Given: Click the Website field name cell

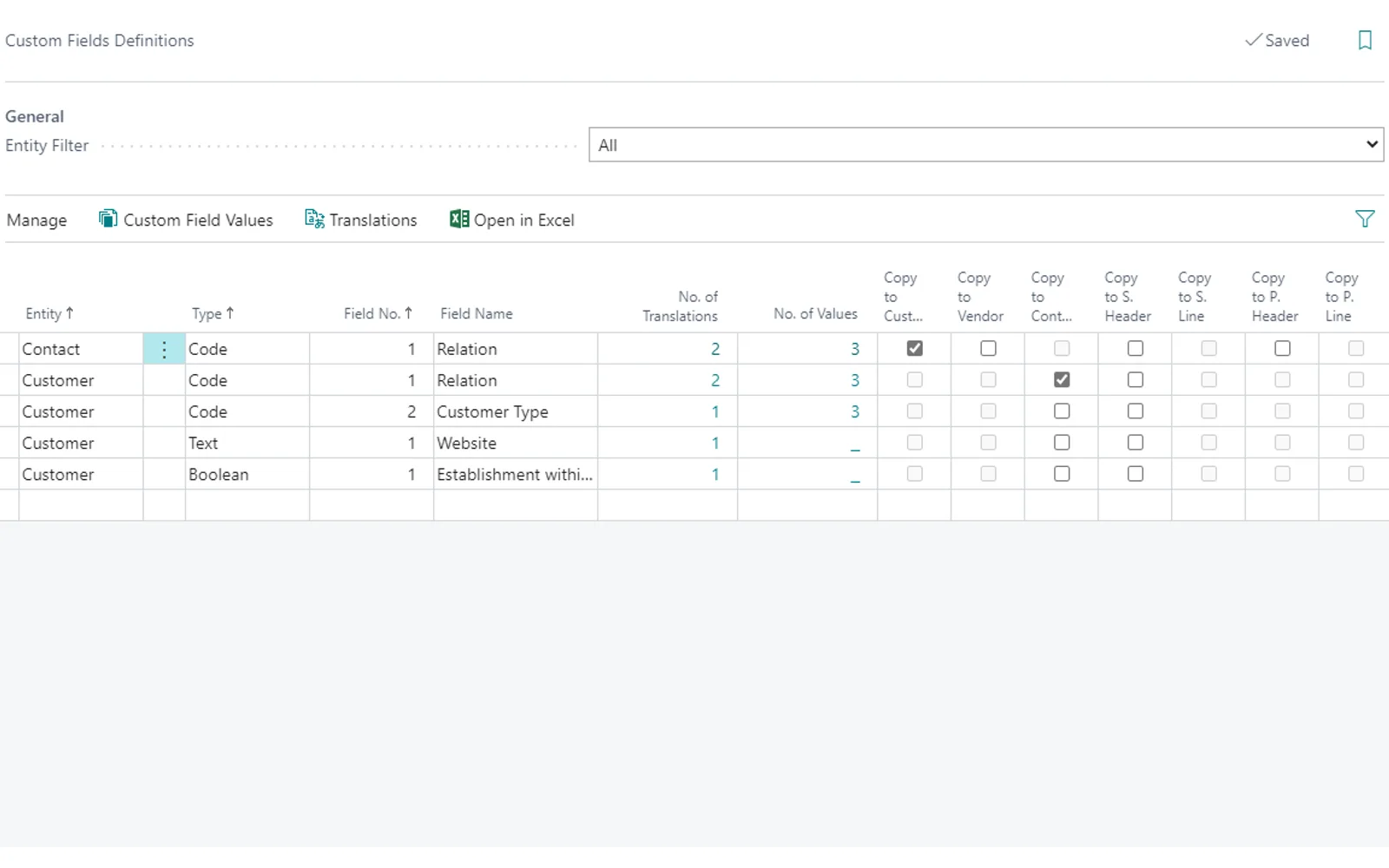Looking at the screenshot, I should coord(516,443).
